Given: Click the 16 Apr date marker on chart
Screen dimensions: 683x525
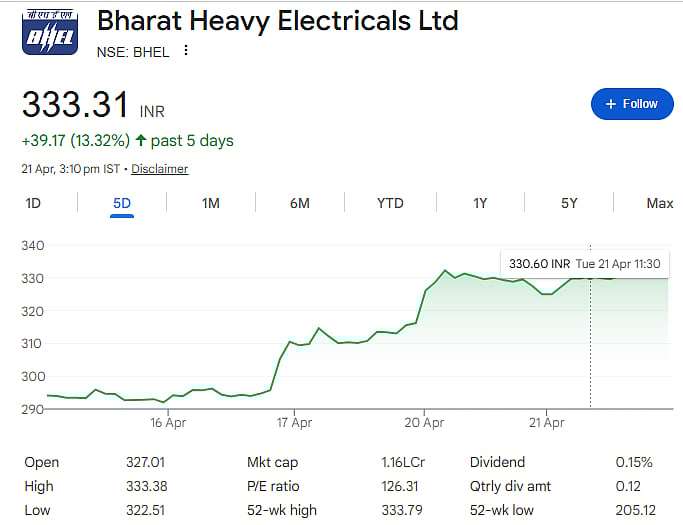Looking at the screenshot, I should (x=168, y=423).
